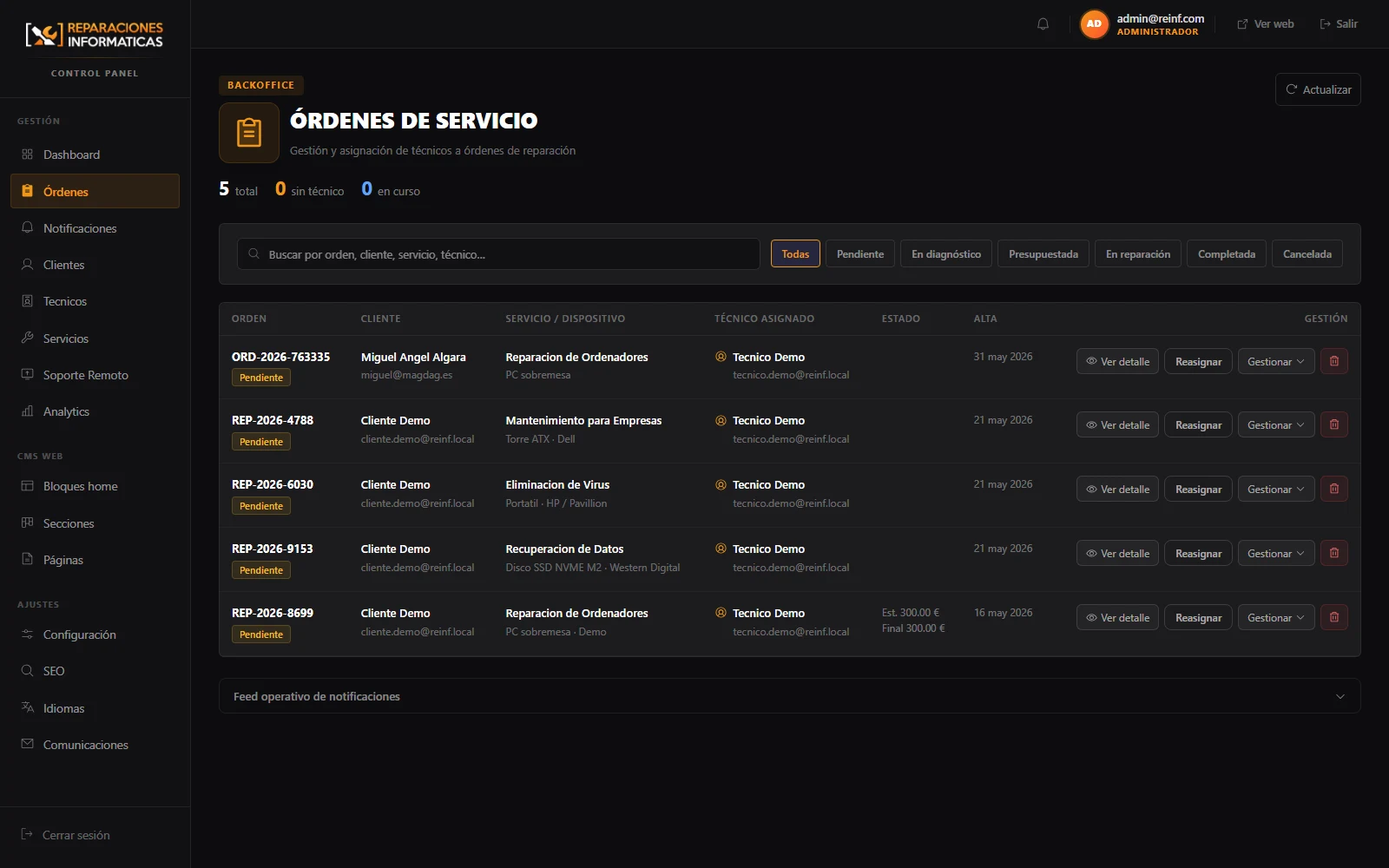Image resolution: width=1389 pixels, height=868 pixels.
Task: Delete order REP-2026-8699 with trash icon
Action: pos(1334,617)
